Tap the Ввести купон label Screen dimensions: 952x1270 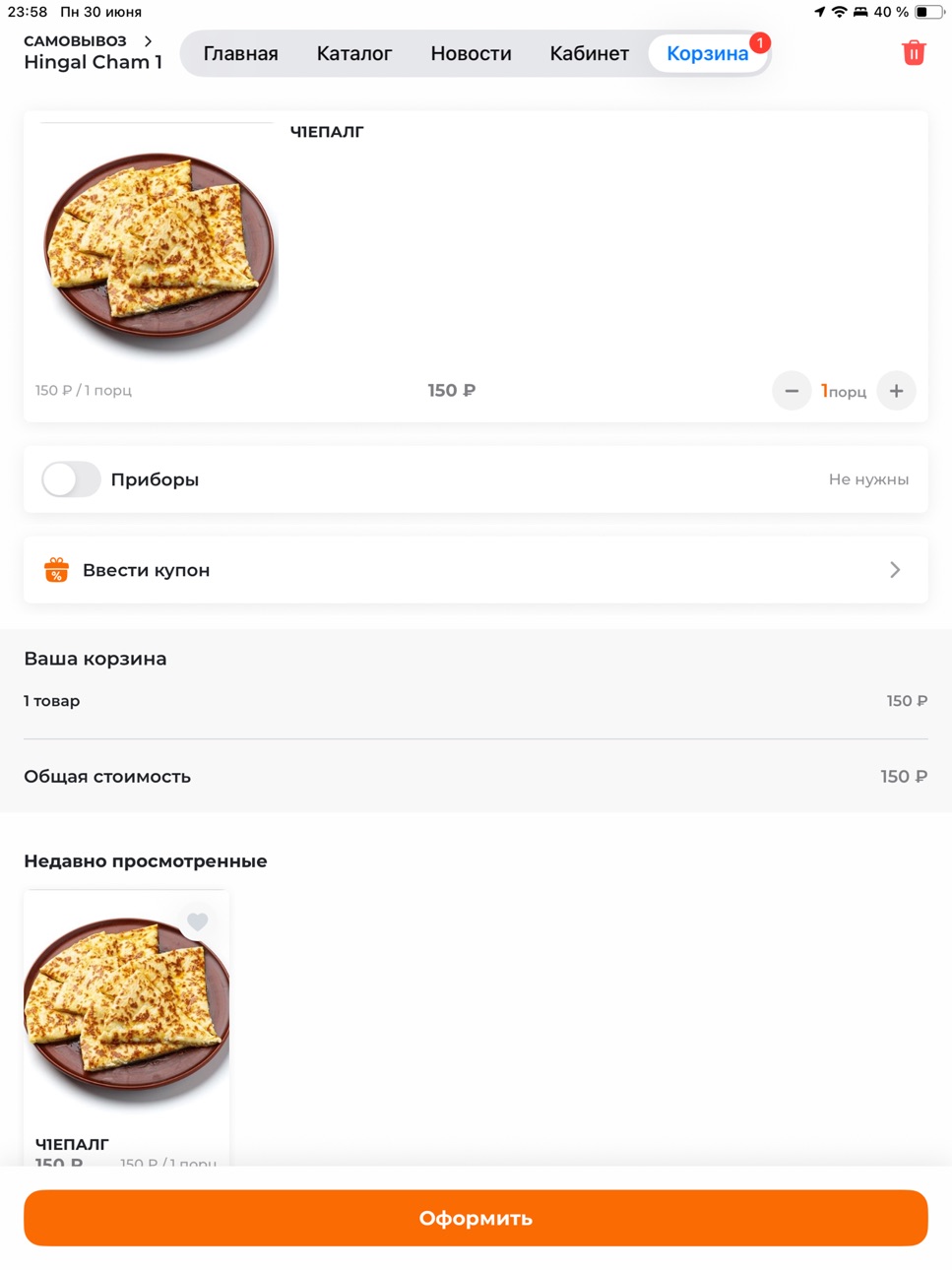click(x=146, y=570)
